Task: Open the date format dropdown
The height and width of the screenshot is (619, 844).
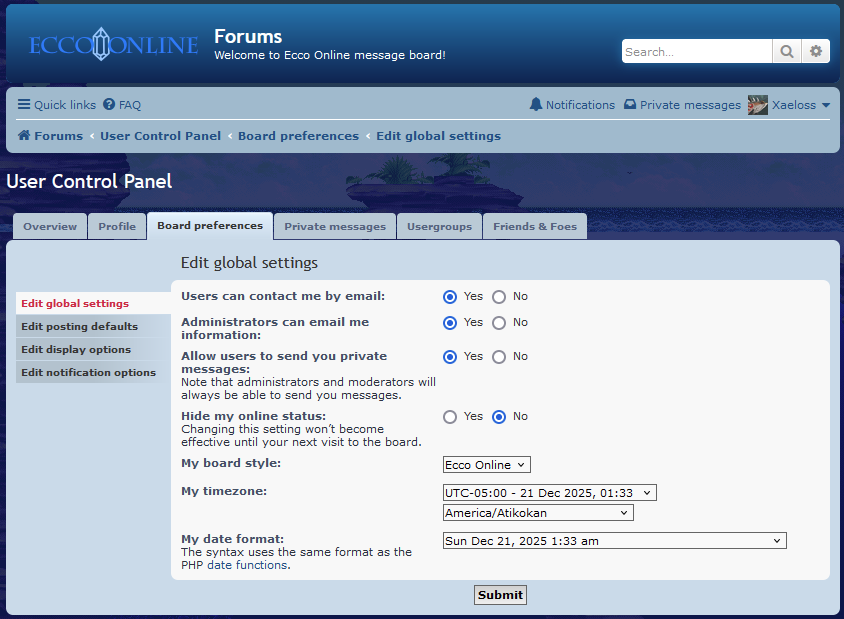Action: coord(614,541)
